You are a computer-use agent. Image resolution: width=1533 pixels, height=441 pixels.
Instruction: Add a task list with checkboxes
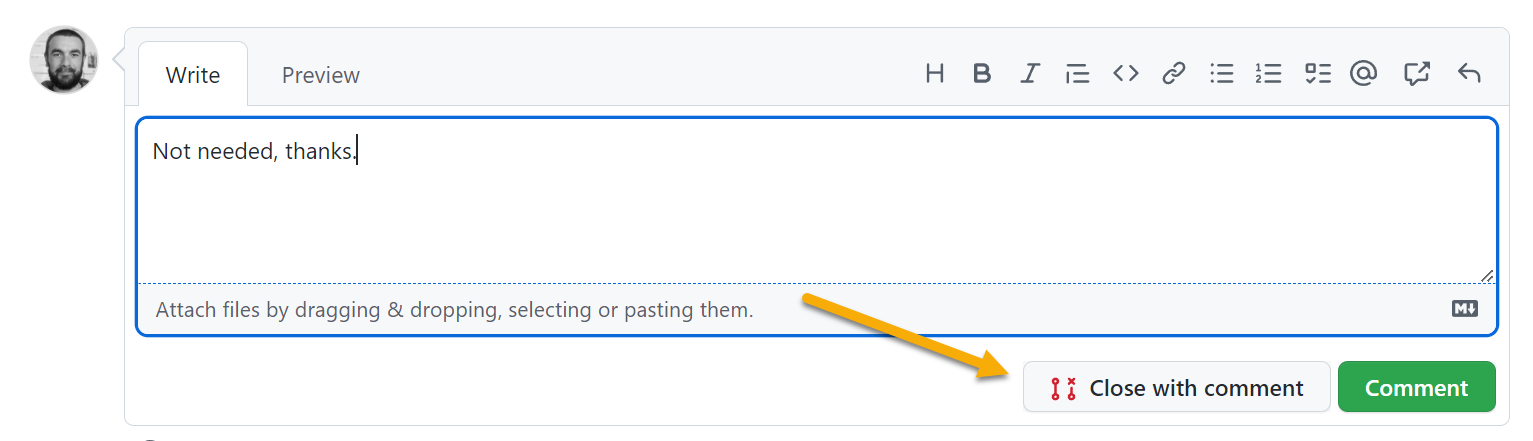[1317, 73]
